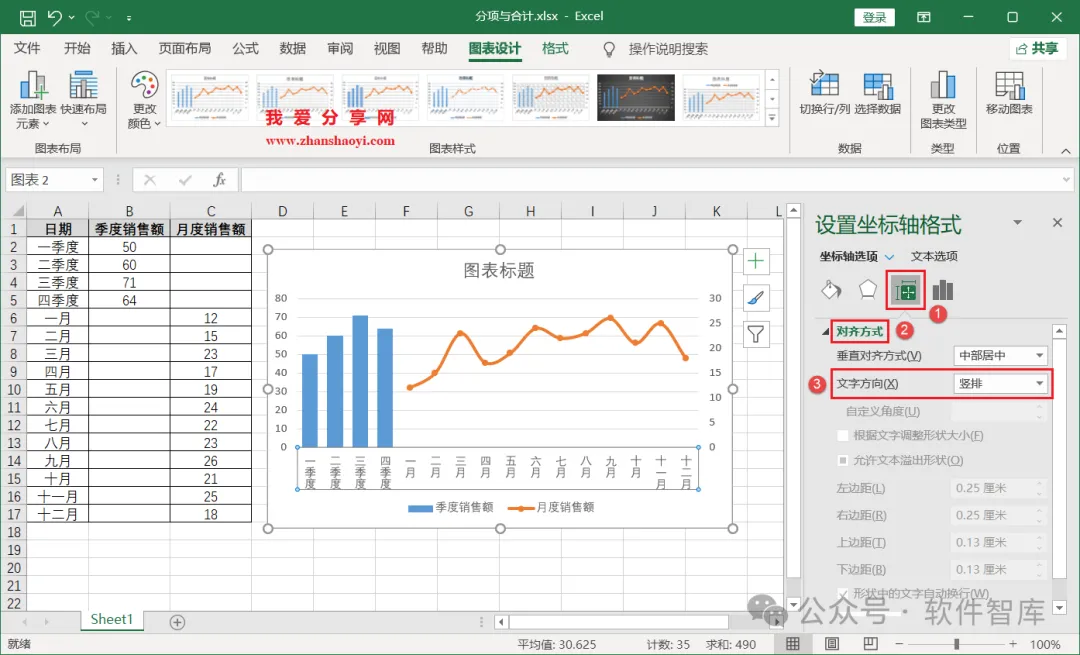This screenshot has width=1080, height=655.
Task: Expand the chart styles gallery more arrow
Action: click(x=772, y=118)
